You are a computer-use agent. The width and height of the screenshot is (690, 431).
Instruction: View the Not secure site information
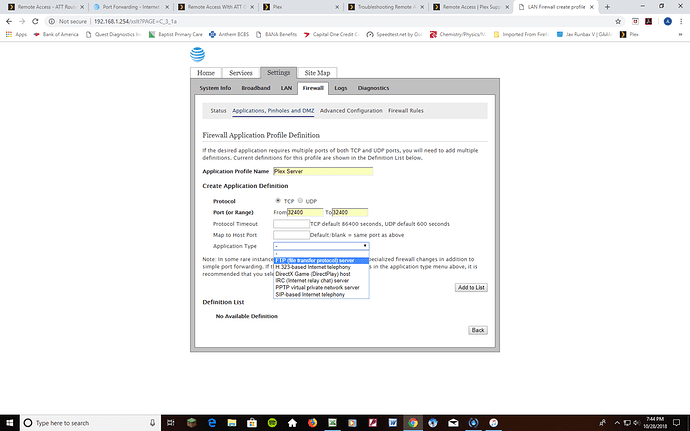[x=68, y=21]
